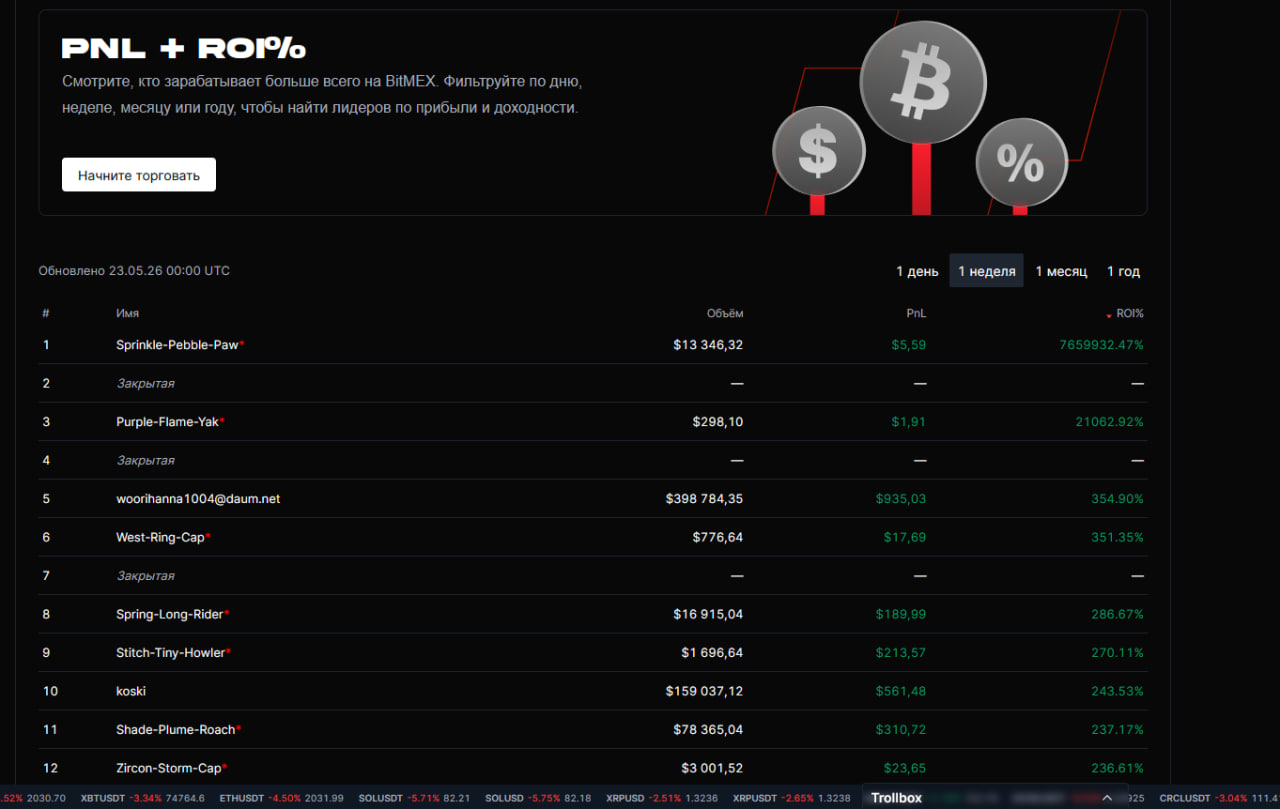Image resolution: width=1280 pixels, height=809 pixels.
Task: Click the percent coin icon
Action: (1021, 163)
